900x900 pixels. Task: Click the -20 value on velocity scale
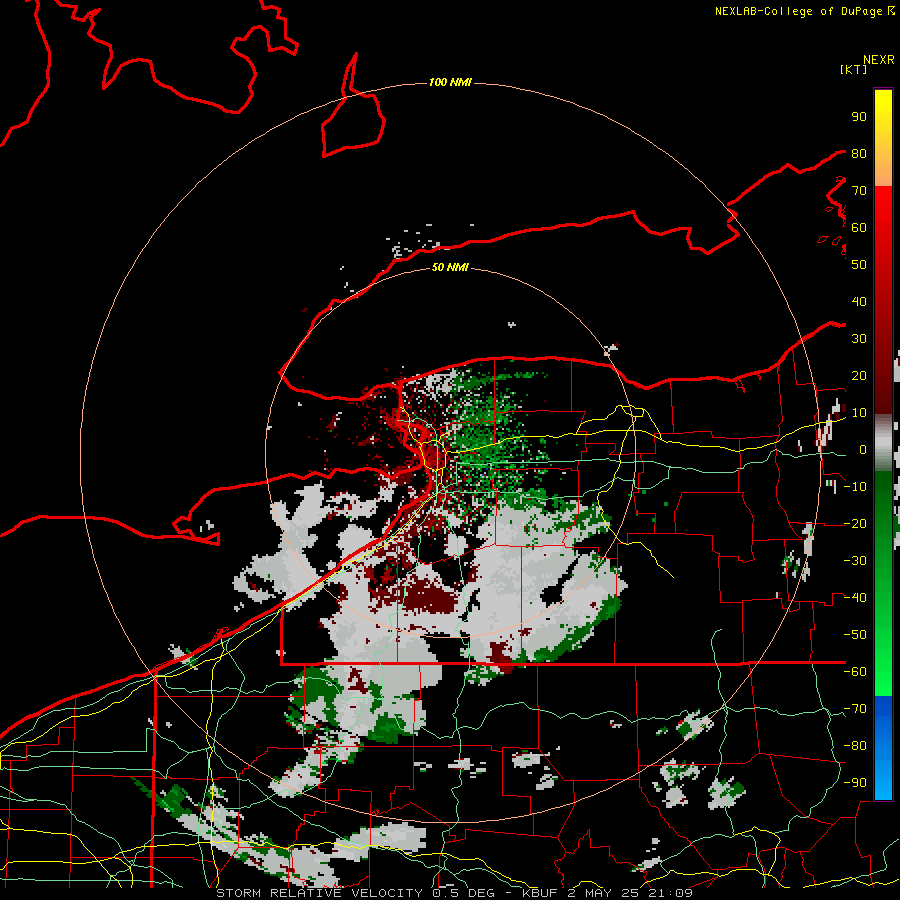tap(855, 524)
